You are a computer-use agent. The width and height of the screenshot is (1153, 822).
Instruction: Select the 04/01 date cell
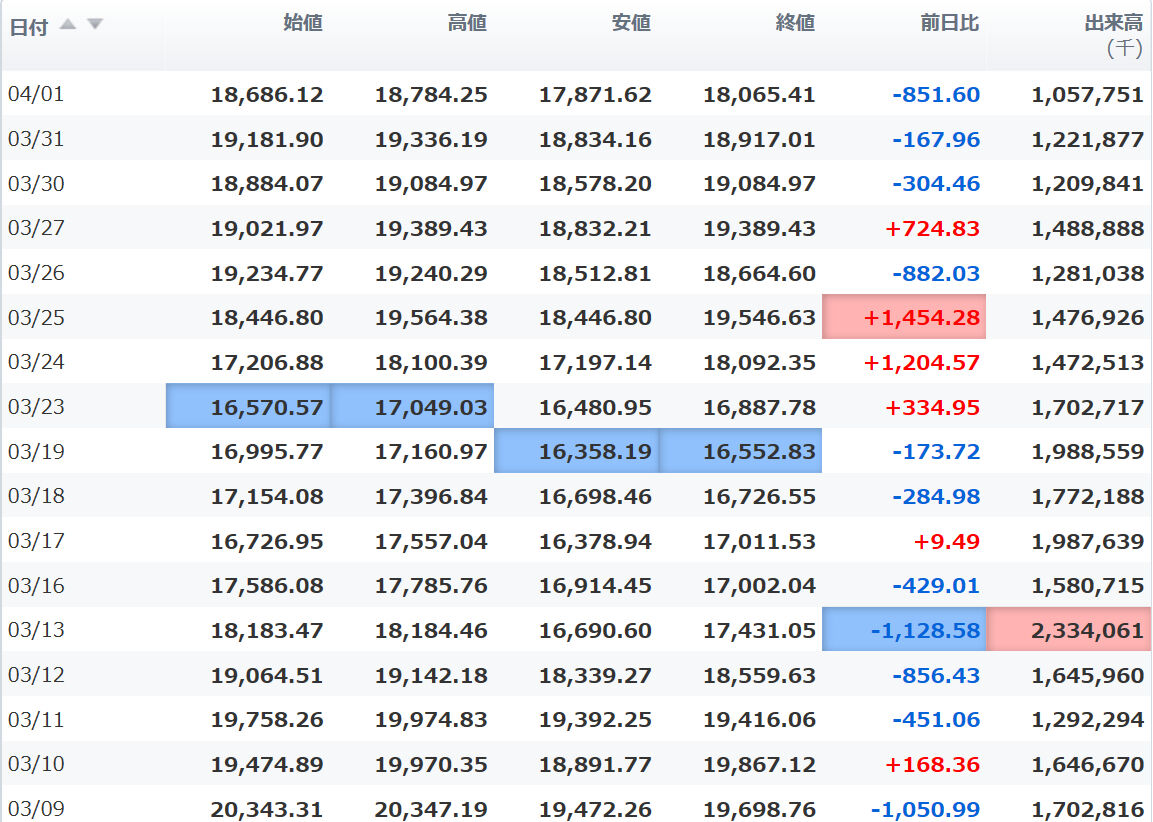tap(36, 94)
